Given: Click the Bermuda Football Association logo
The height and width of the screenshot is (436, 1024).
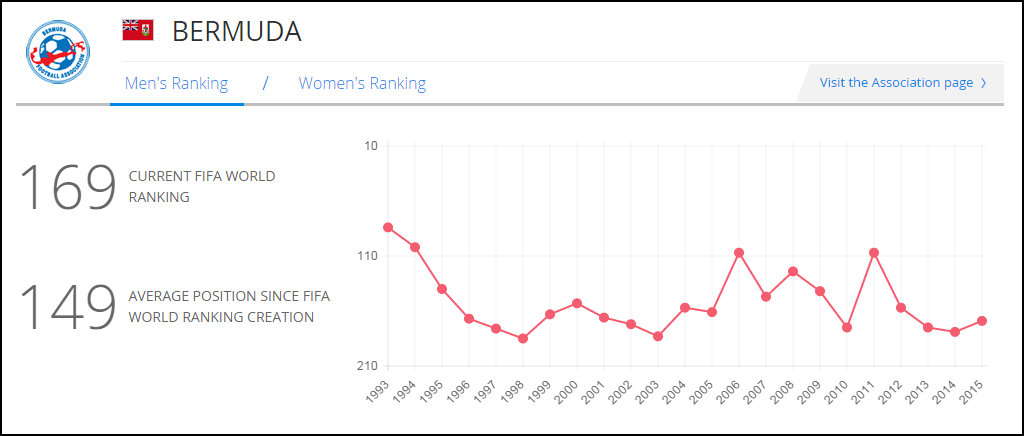Looking at the screenshot, I should coord(59,53).
